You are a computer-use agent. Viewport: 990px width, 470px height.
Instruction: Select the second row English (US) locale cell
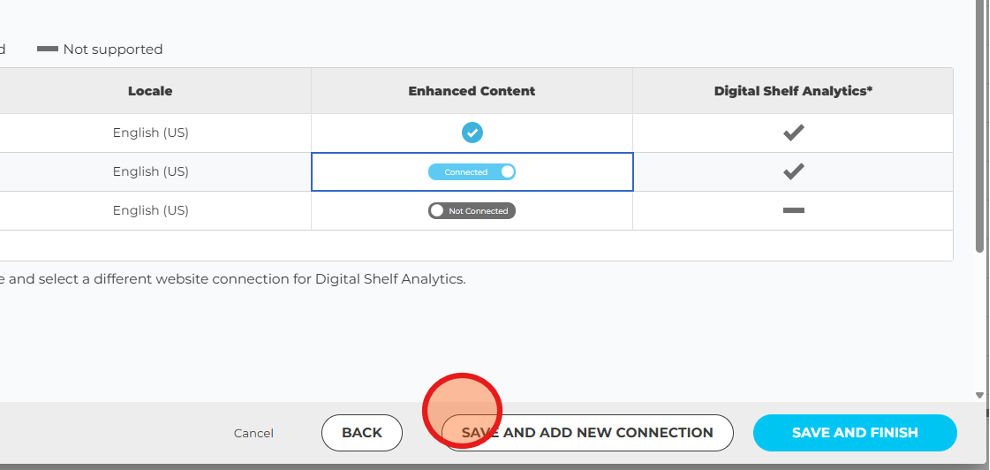pyautogui.click(x=150, y=171)
